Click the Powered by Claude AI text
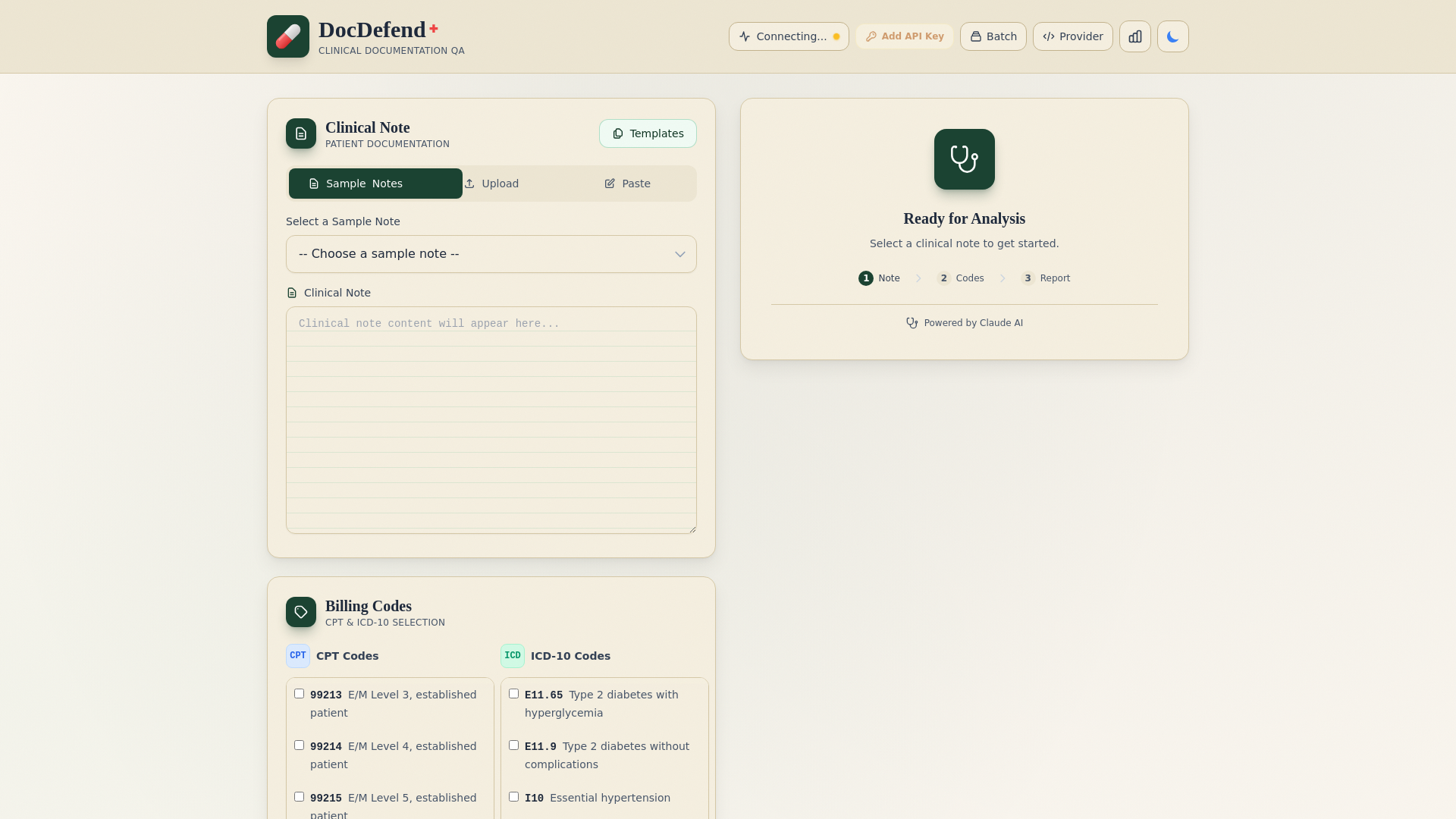Image resolution: width=1456 pixels, height=819 pixels. tap(973, 323)
